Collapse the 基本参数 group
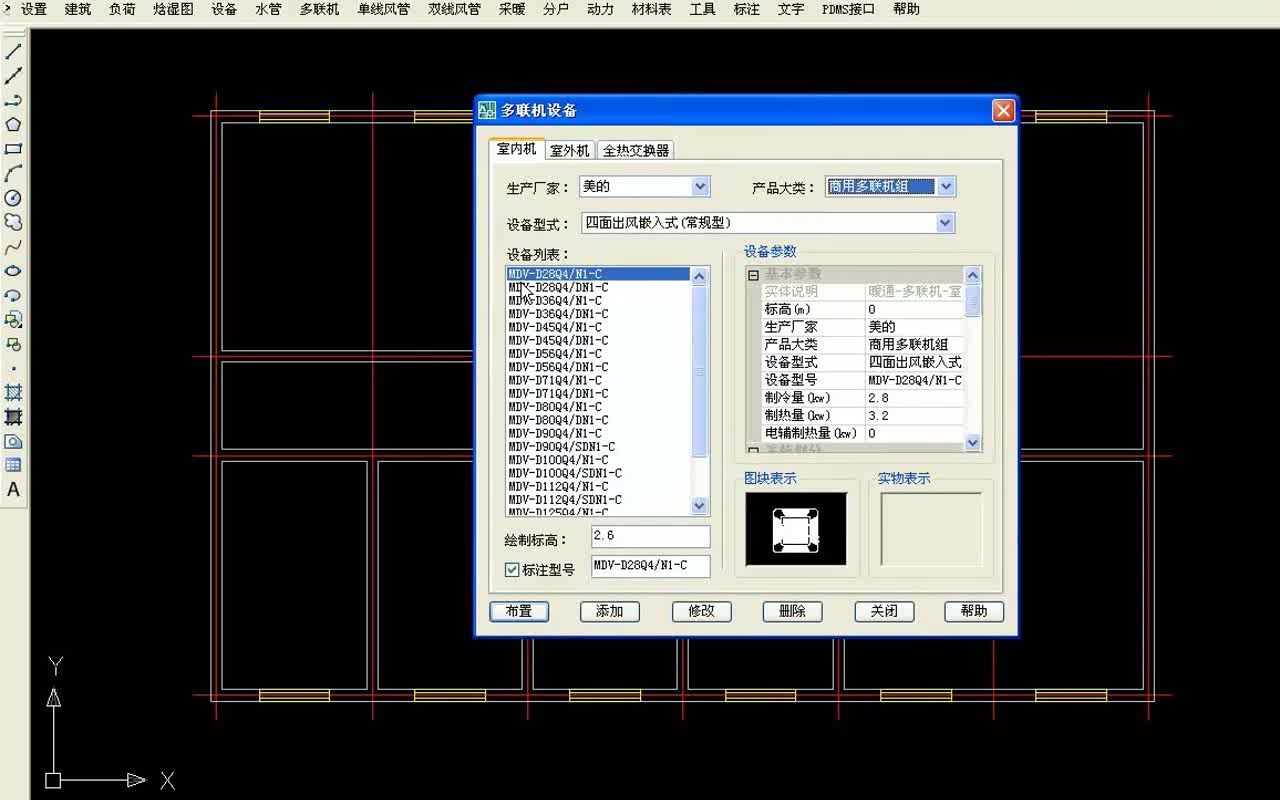 pyautogui.click(x=754, y=274)
